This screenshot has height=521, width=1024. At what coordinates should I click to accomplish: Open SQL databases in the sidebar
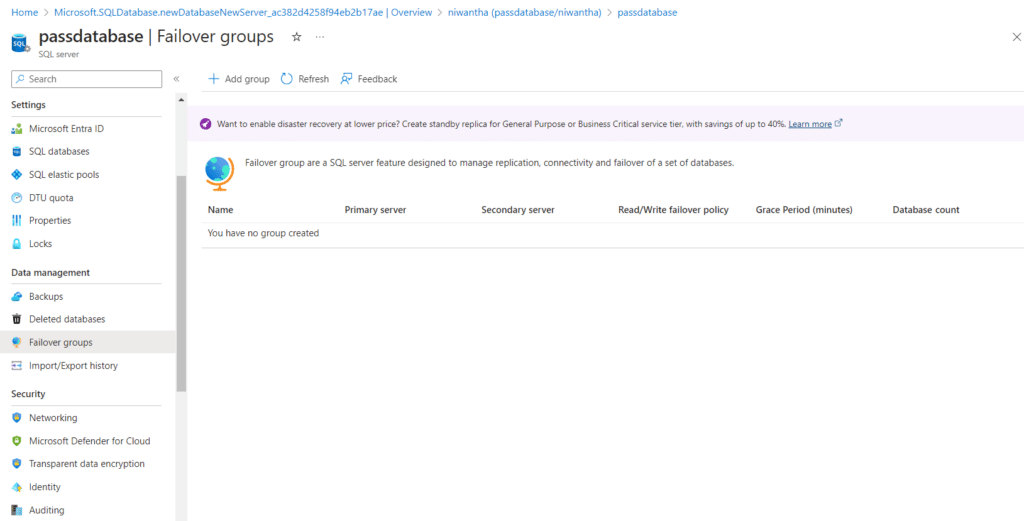[59, 152]
